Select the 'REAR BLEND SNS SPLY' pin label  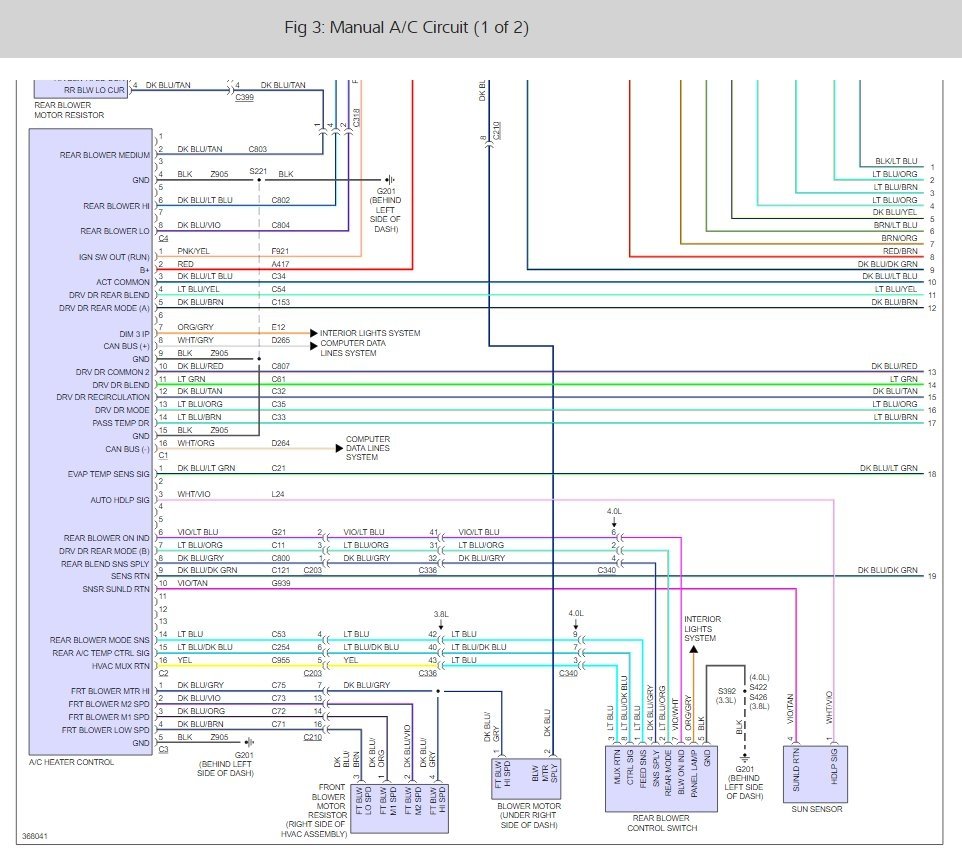click(104, 564)
